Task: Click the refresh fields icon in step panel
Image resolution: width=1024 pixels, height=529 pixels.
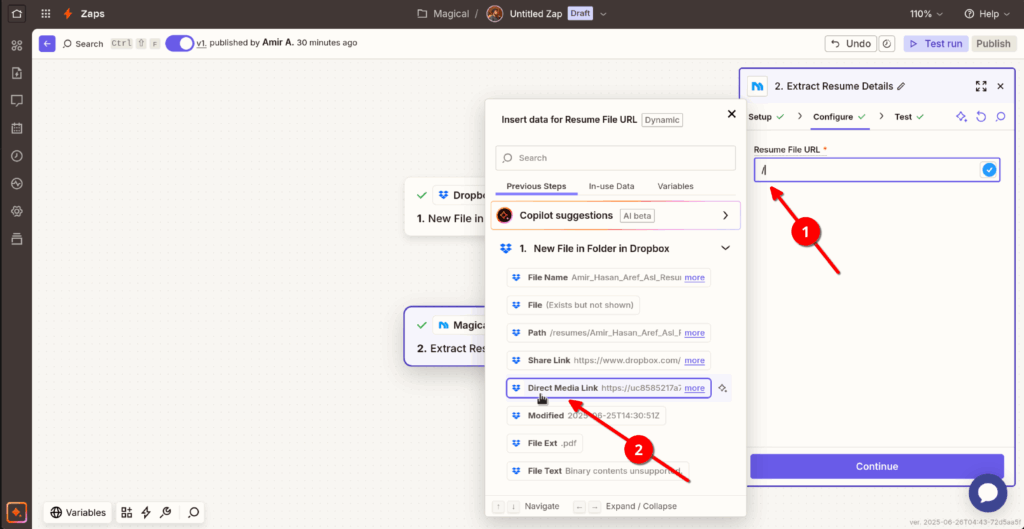Action: point(981,117)
